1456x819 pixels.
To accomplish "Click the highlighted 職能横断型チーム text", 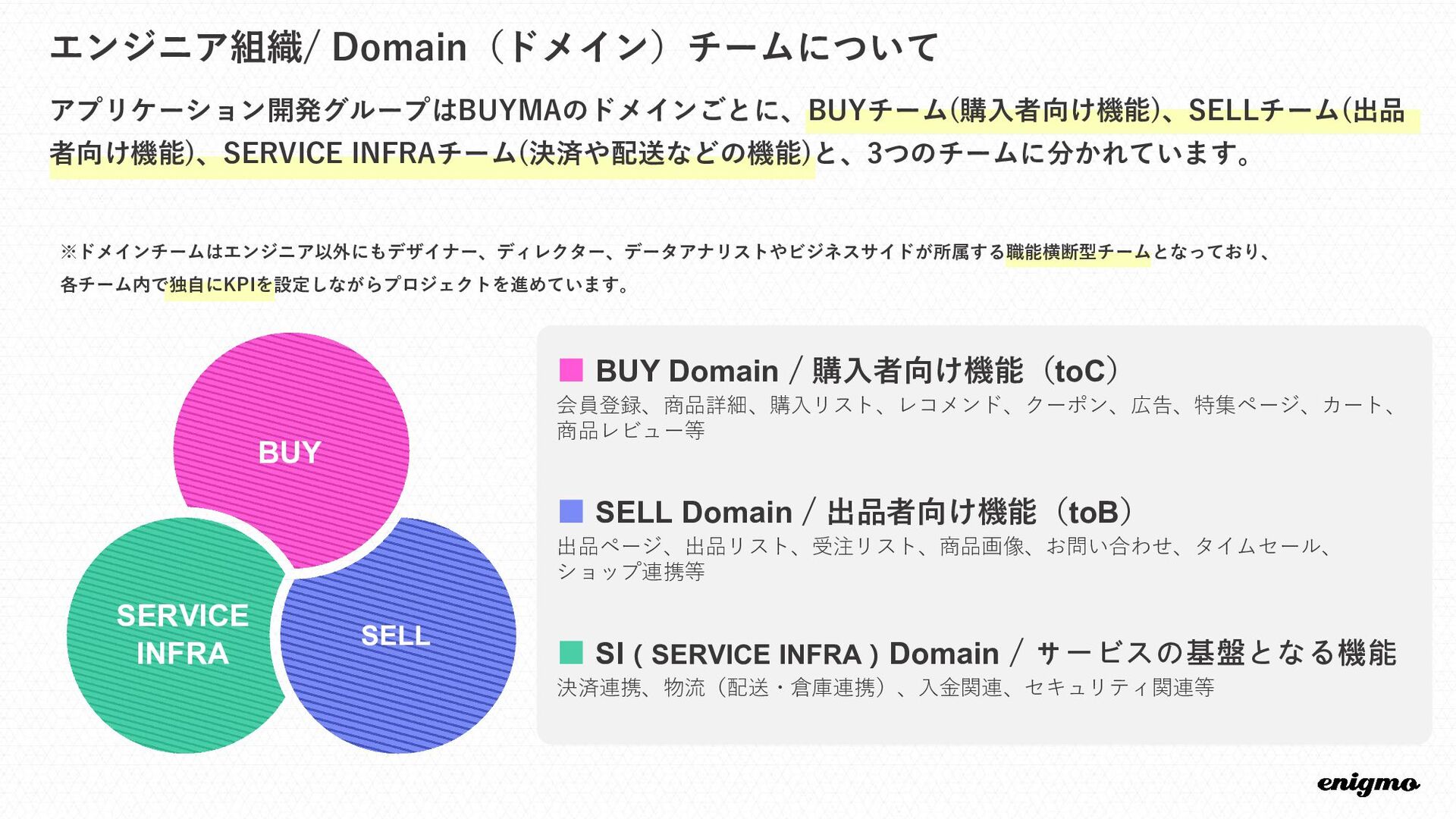I will 1078,252.
